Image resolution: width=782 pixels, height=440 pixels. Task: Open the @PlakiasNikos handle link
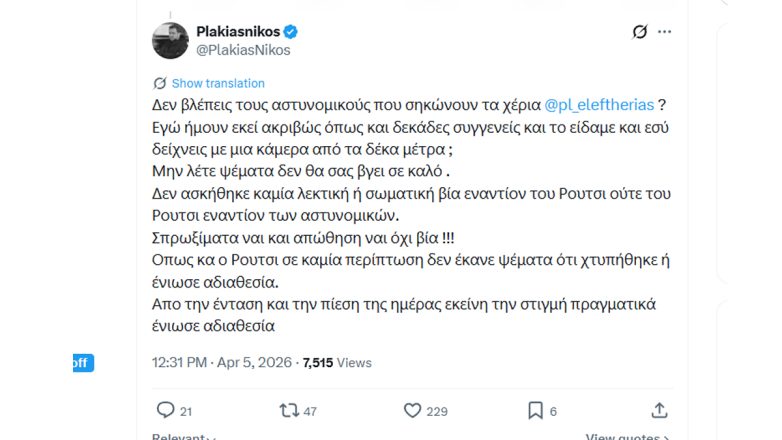click(243, 49)
